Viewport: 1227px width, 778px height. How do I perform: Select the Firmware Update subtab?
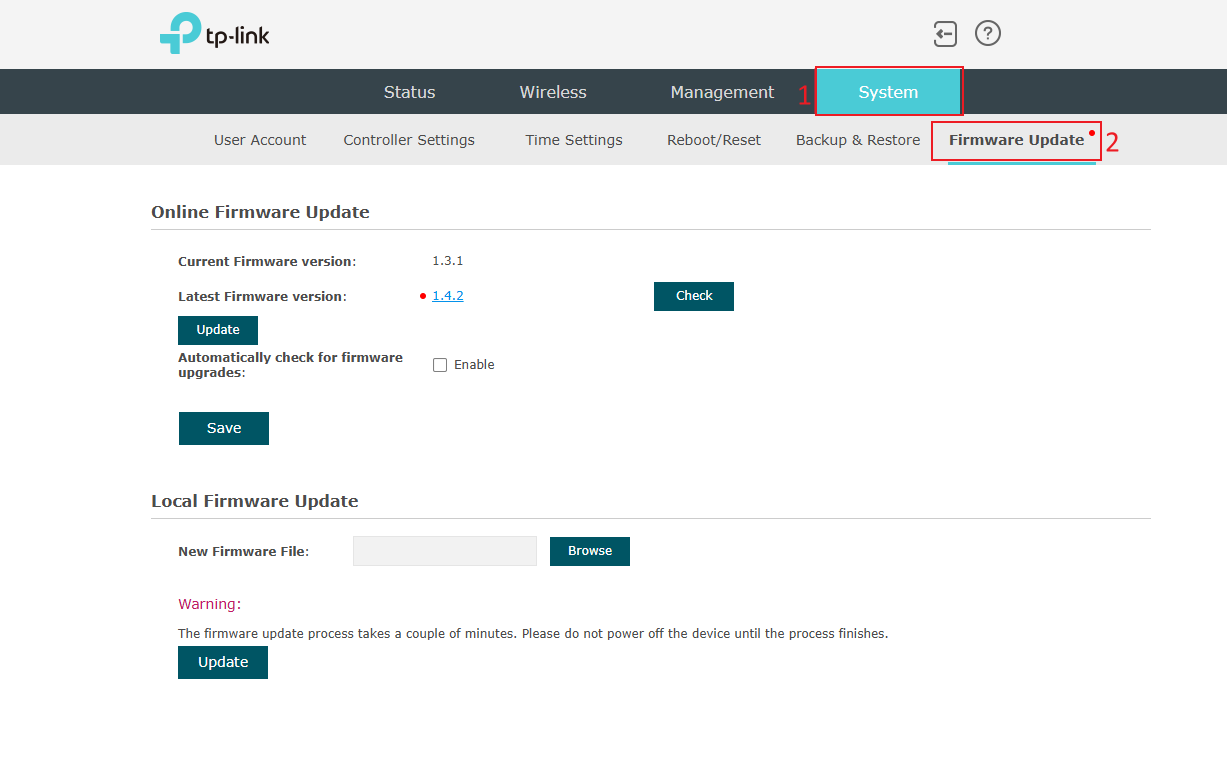click(x=1016, y=140)
